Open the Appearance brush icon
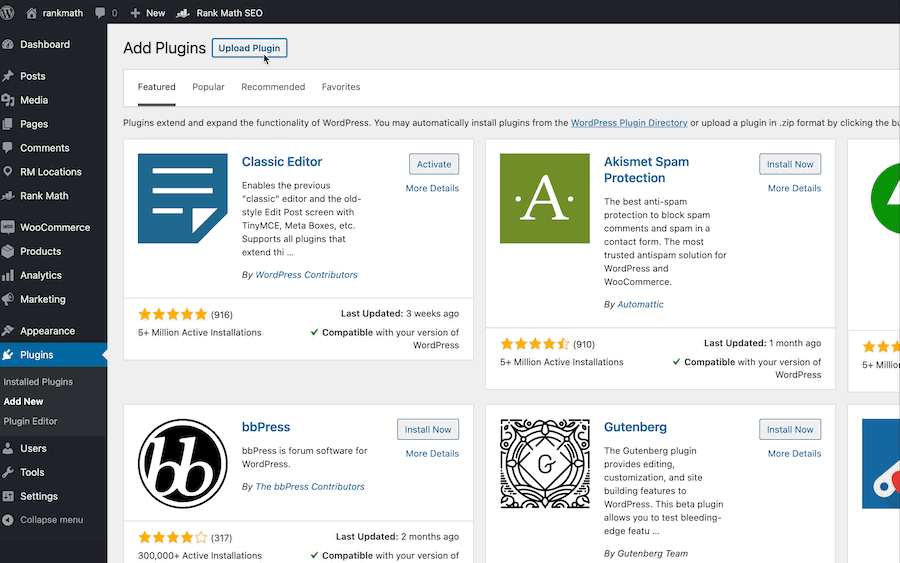900x563 pixels. point(7,331)
